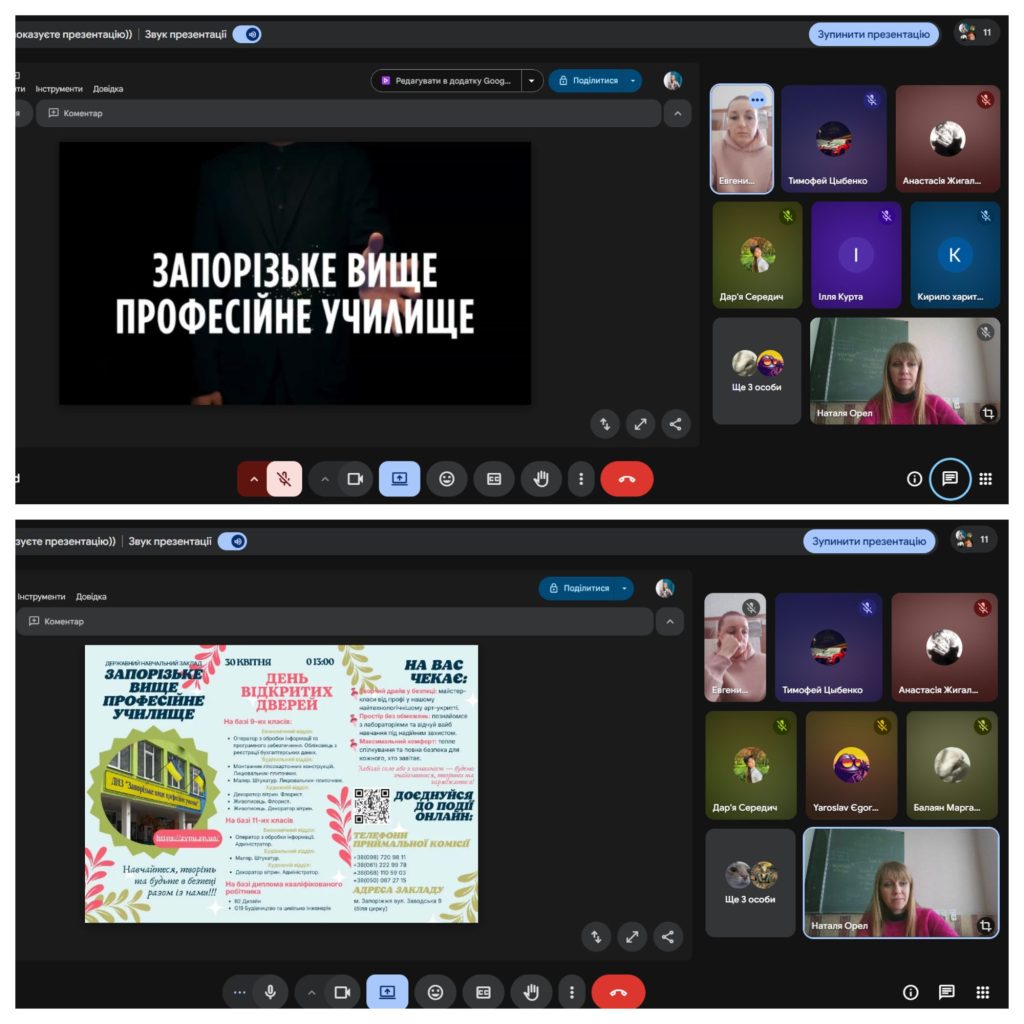Unmute the red crossed-out microphone button
The image size is (1024, 1024).
[x=284, y=479]
